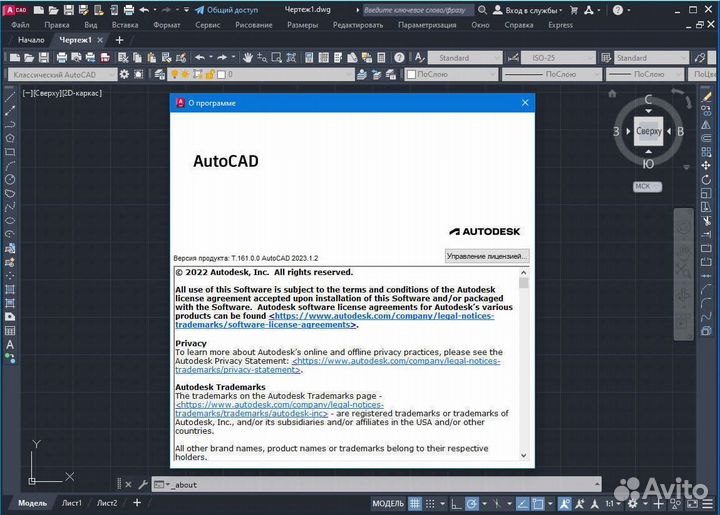Click the scroll down arrow in About dialog
720x515 pixels.
click(x=523, y=456)
